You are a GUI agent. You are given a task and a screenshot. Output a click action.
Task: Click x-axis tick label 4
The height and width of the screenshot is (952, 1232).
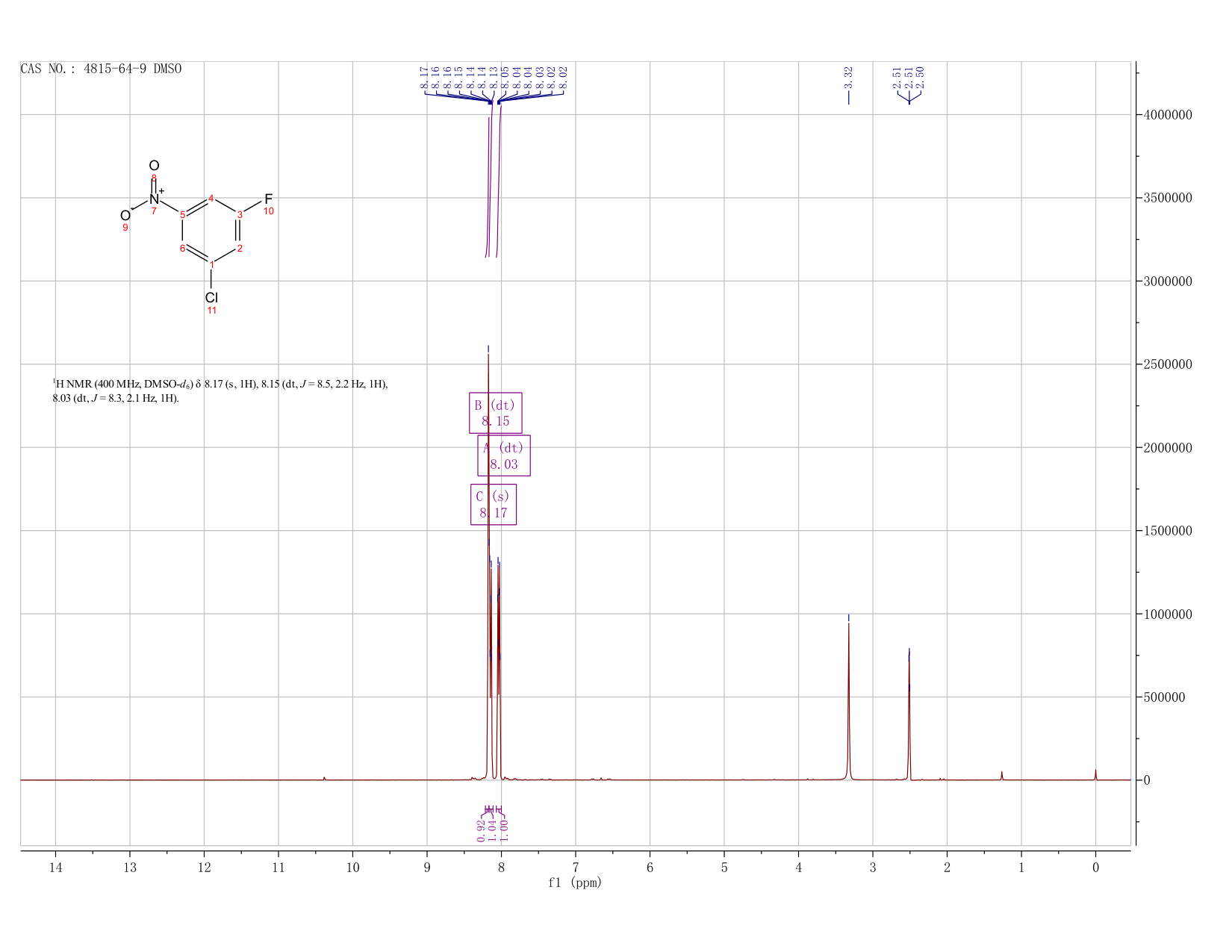798,867
